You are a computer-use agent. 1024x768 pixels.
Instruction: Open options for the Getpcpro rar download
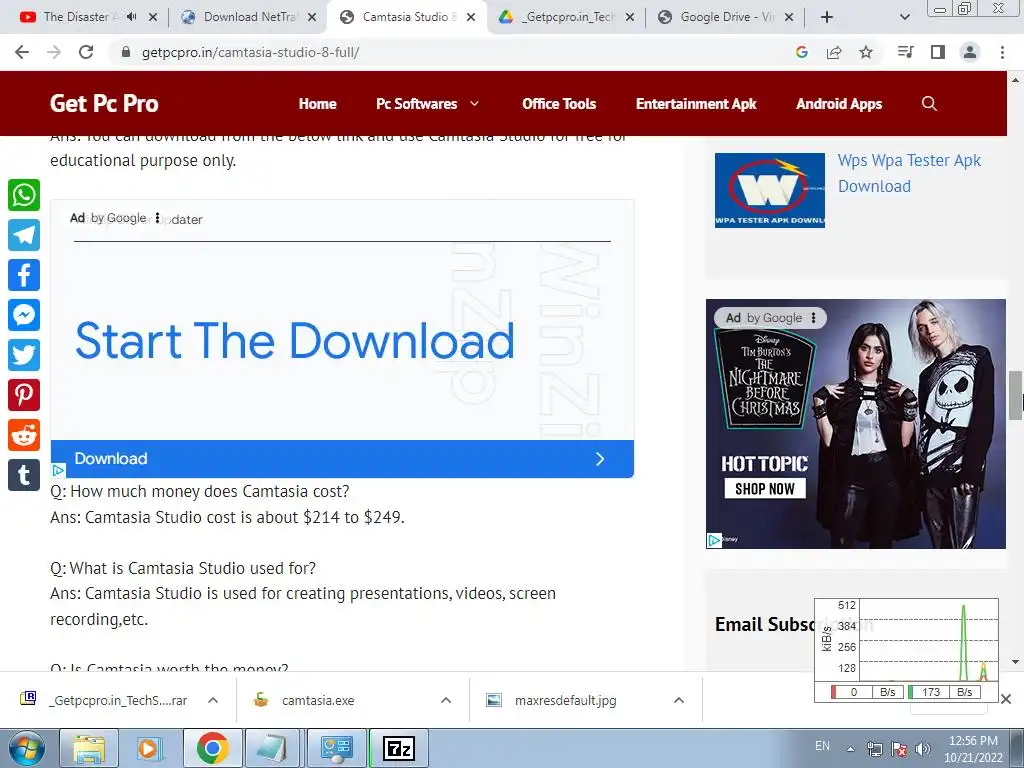213,700
